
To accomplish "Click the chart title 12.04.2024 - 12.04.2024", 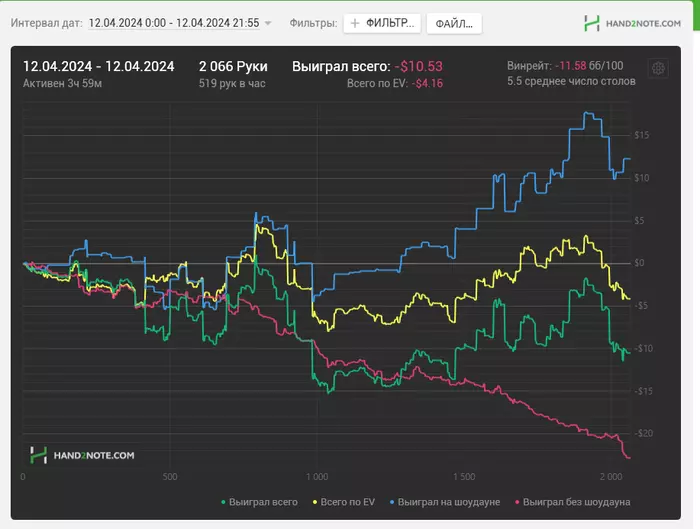I will coord(99,67).
